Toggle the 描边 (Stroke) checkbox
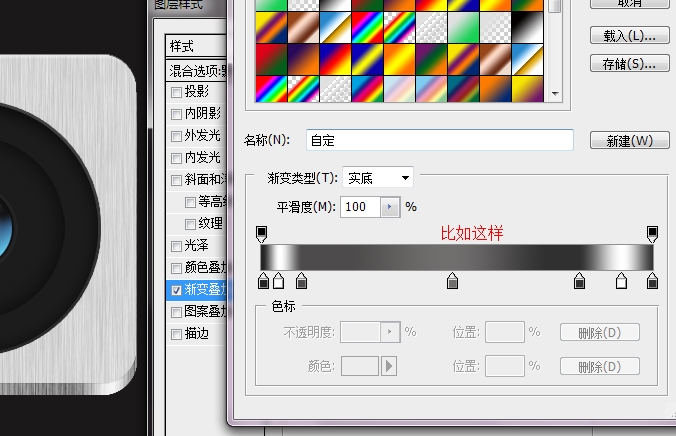Viewport: 676px width, 436px height. 177,334
